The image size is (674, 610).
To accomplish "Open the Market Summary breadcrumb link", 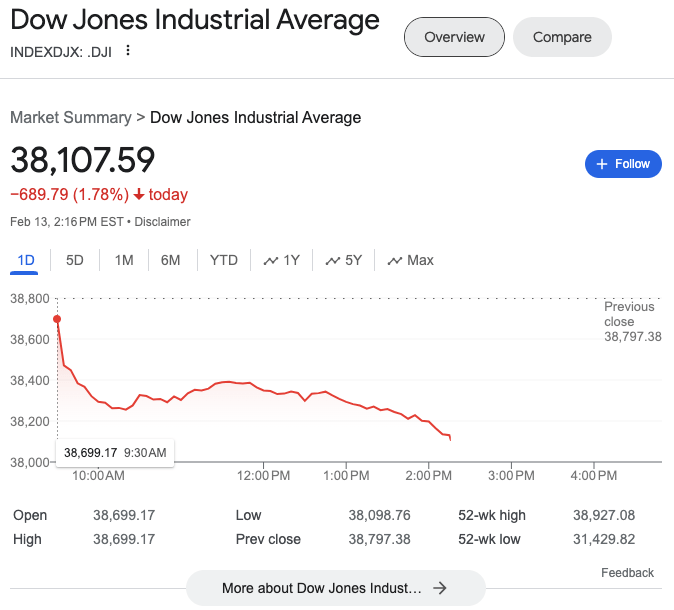I will 70,117.
